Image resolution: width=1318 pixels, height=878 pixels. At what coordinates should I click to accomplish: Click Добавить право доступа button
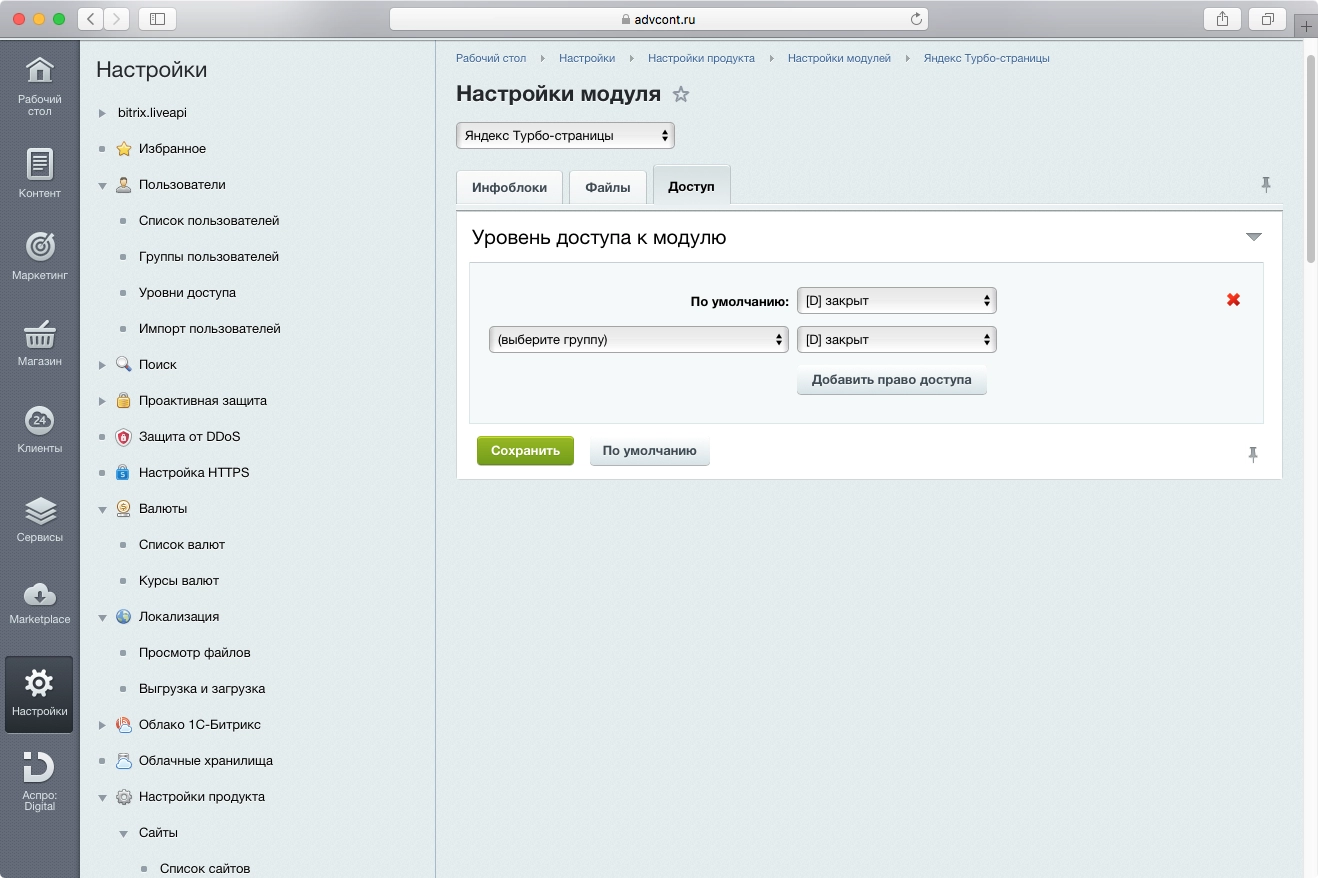tap(892, 380)
